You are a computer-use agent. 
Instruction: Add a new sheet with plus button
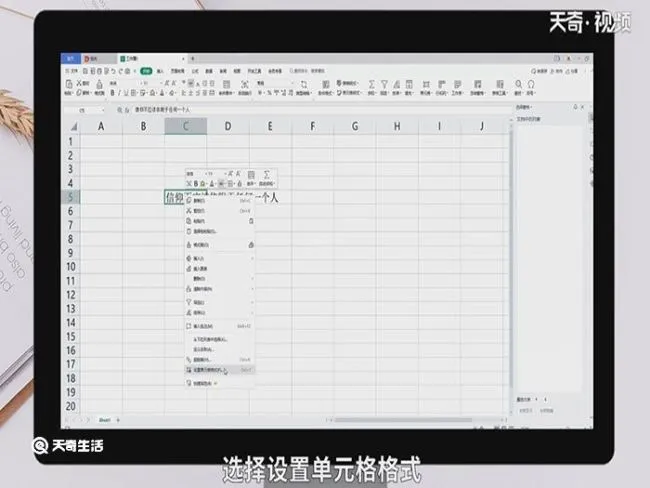point(118,420)
